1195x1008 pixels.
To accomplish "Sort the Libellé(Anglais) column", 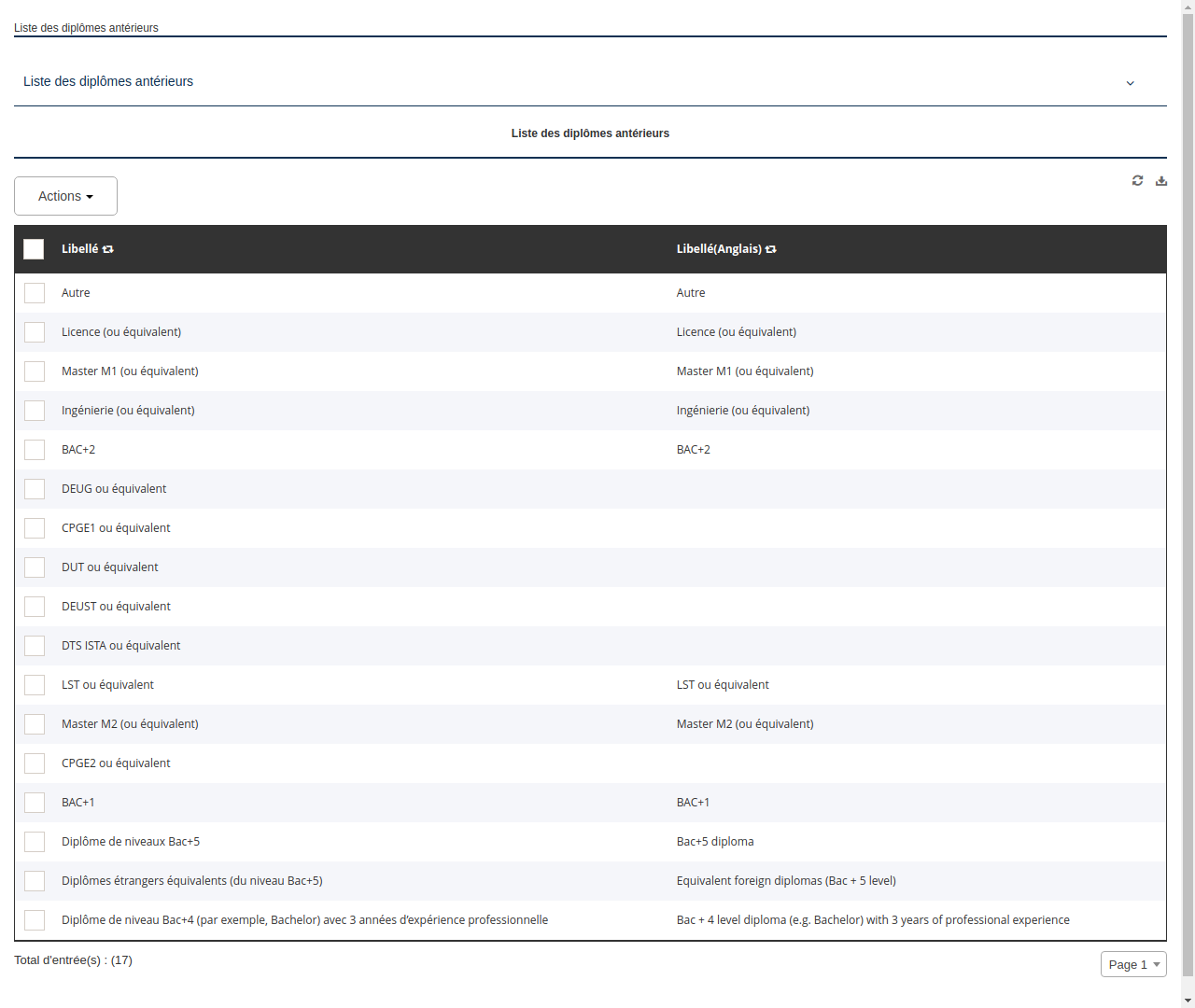I will 771,249.
